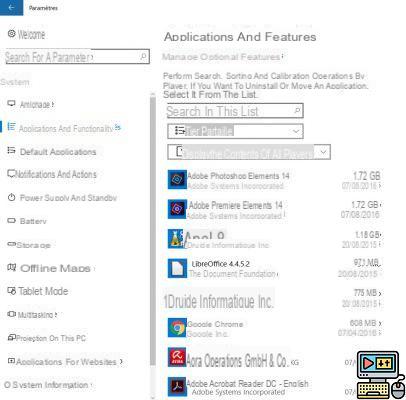Image resolution: width=406 pixels, height=400 pixels.
Task: Click the display monitor icon in sidebar
Action: [x=12, y=104]
